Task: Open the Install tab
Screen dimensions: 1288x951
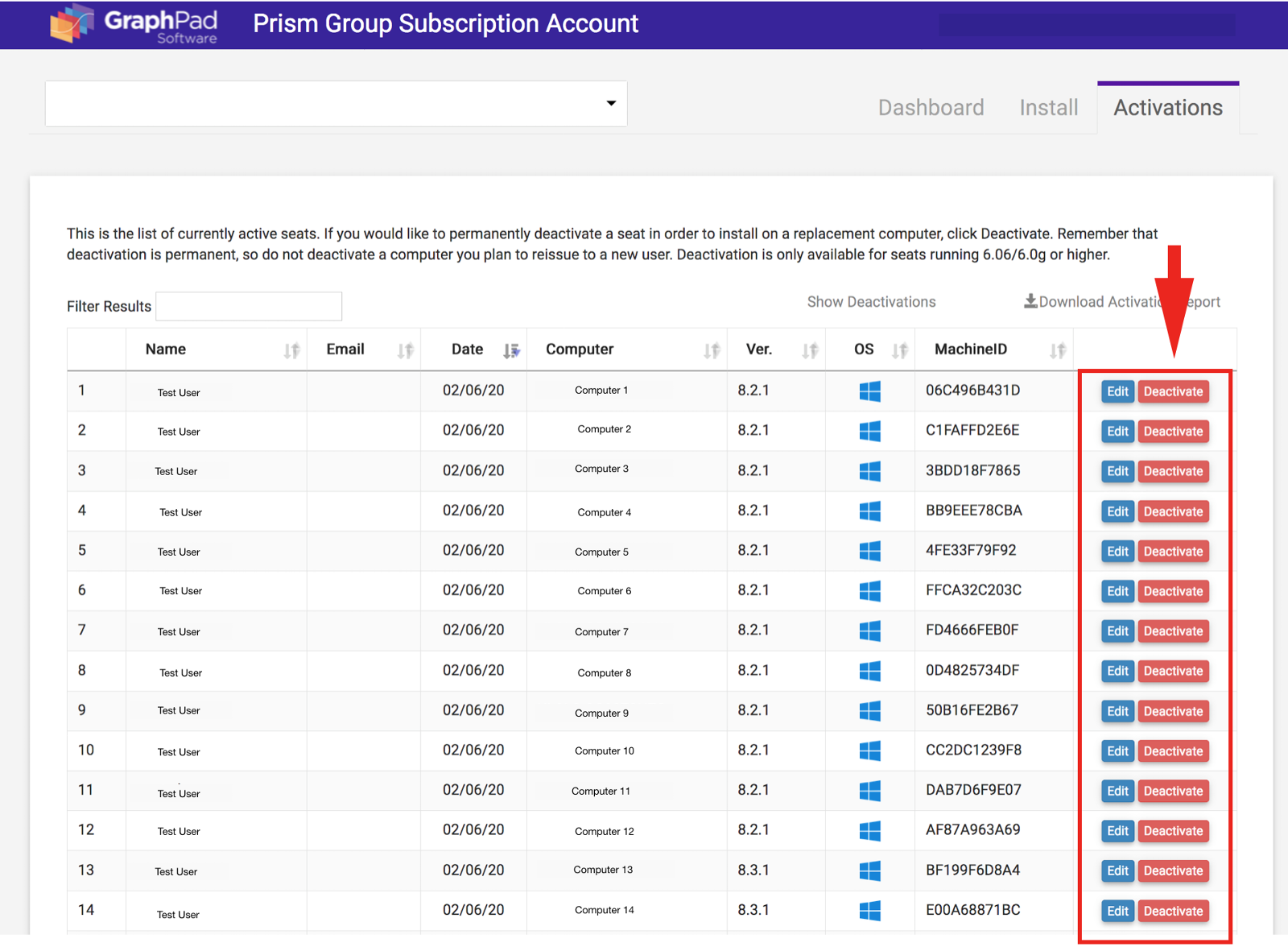Action: (x=1048, y=108)
